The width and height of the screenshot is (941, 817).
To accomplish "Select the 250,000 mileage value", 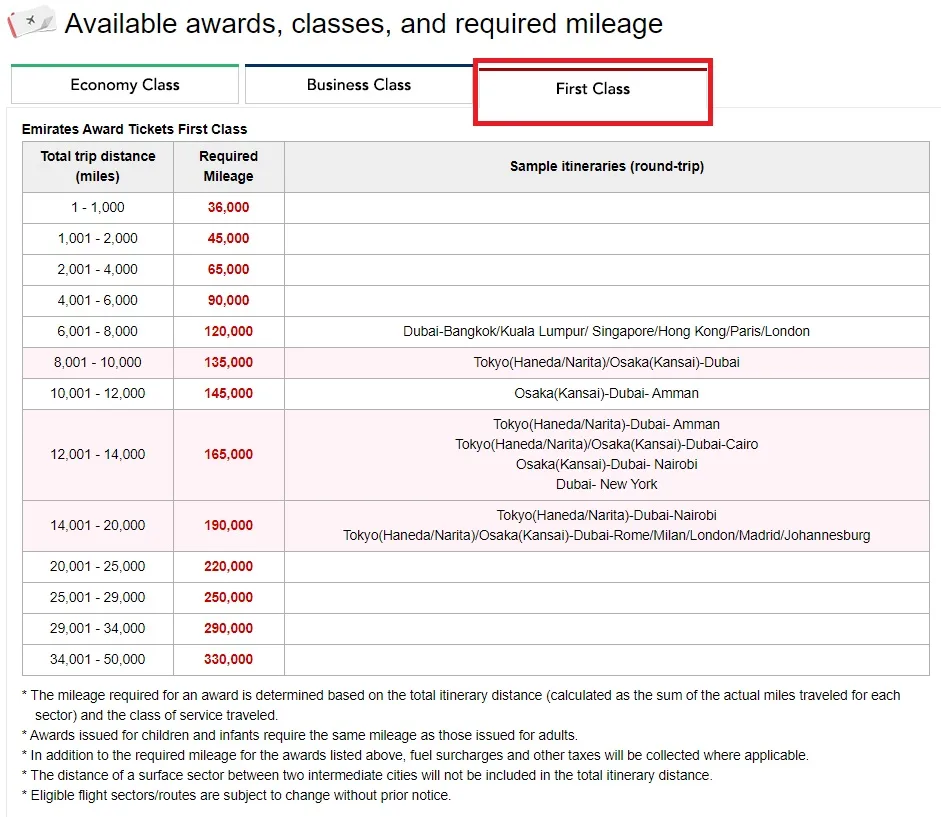I will 229,598.
